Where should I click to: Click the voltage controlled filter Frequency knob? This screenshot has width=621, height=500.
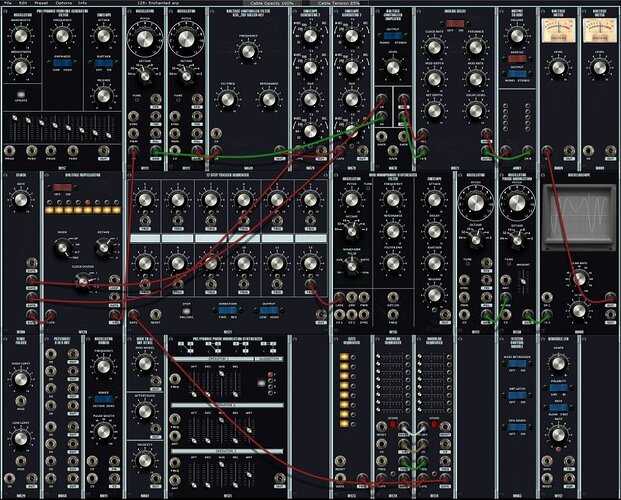[x=248, y=52]
